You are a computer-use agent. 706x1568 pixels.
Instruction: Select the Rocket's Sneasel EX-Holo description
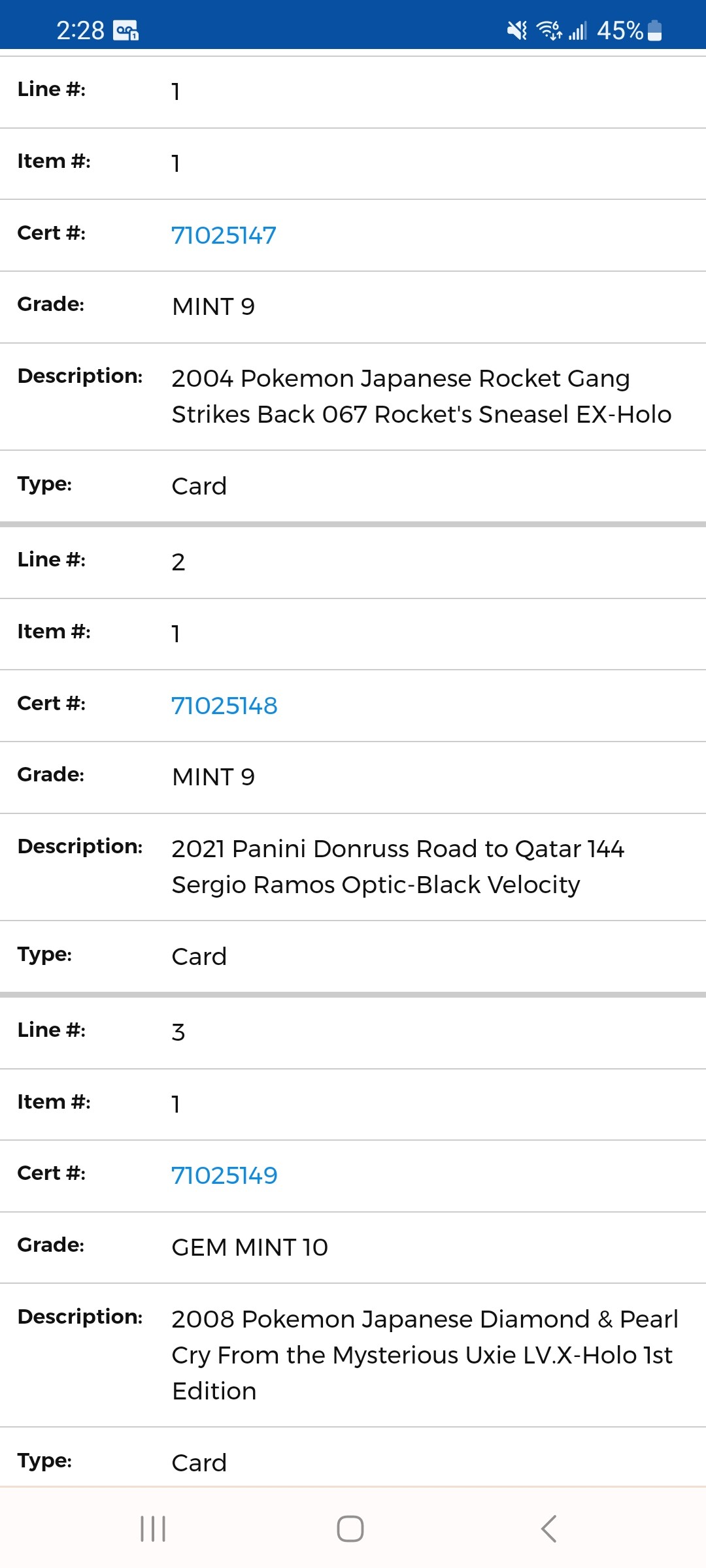[422, 396]
